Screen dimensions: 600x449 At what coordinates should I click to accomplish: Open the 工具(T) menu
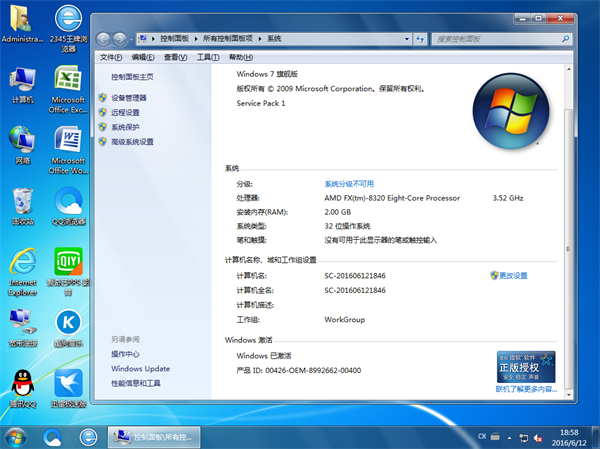tap(206, 57)
